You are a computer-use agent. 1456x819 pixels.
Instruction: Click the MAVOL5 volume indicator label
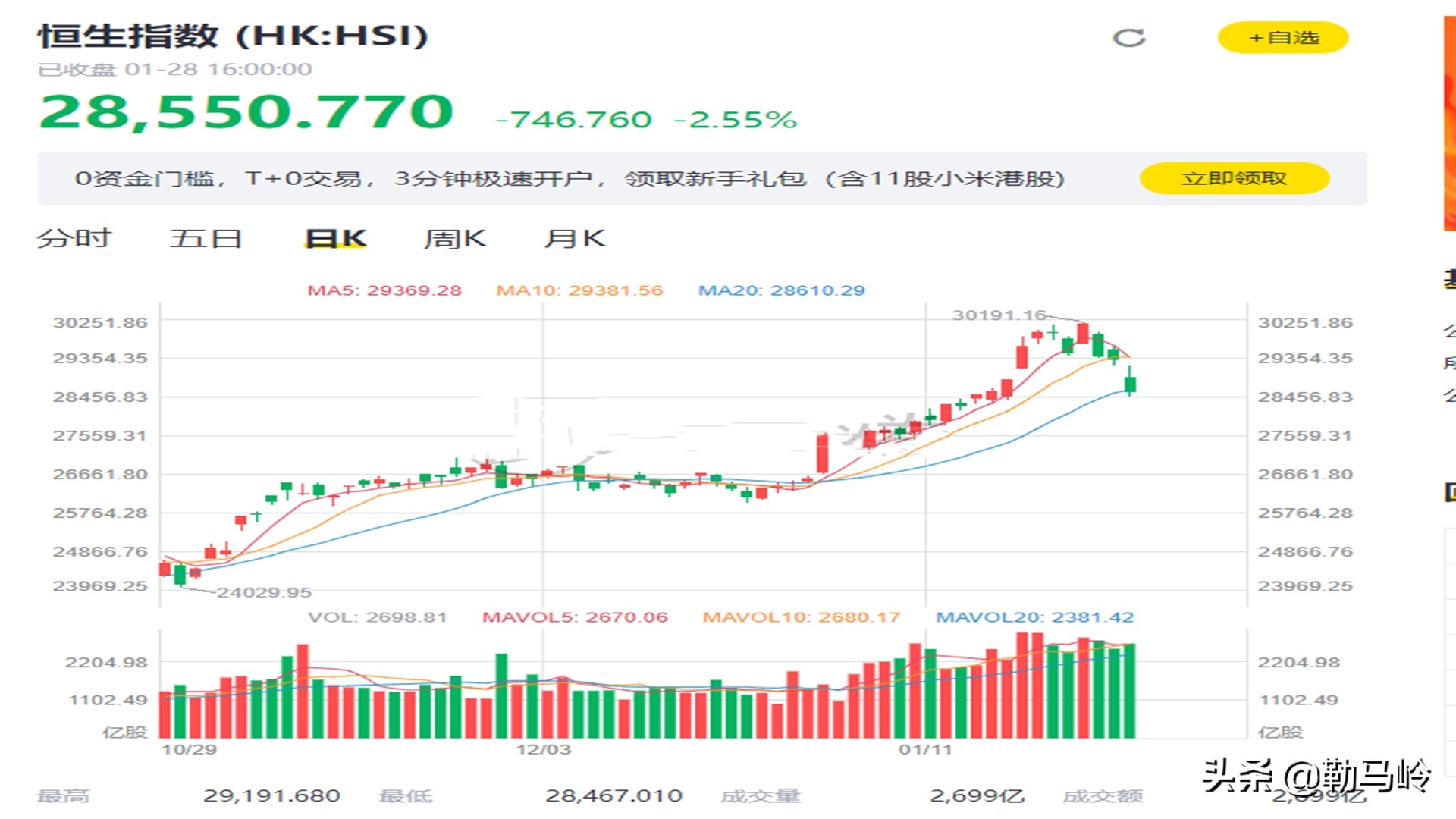pyautogui.click(x=575, y=617)
